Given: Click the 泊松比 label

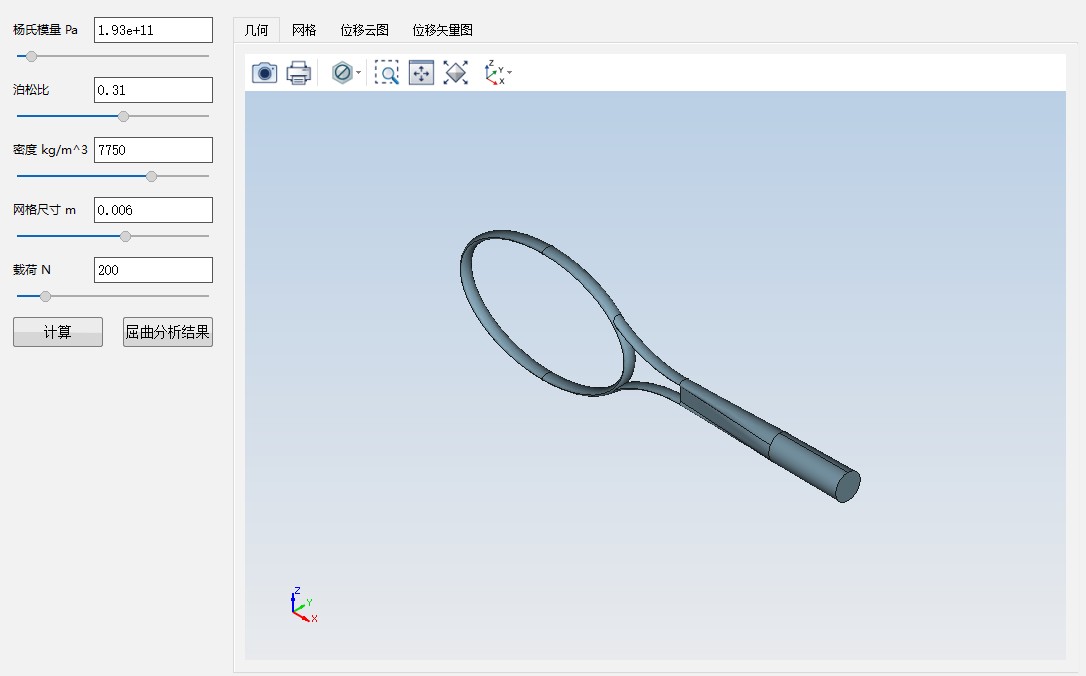Looking at the screenshot, I should (x=31, y=90).
